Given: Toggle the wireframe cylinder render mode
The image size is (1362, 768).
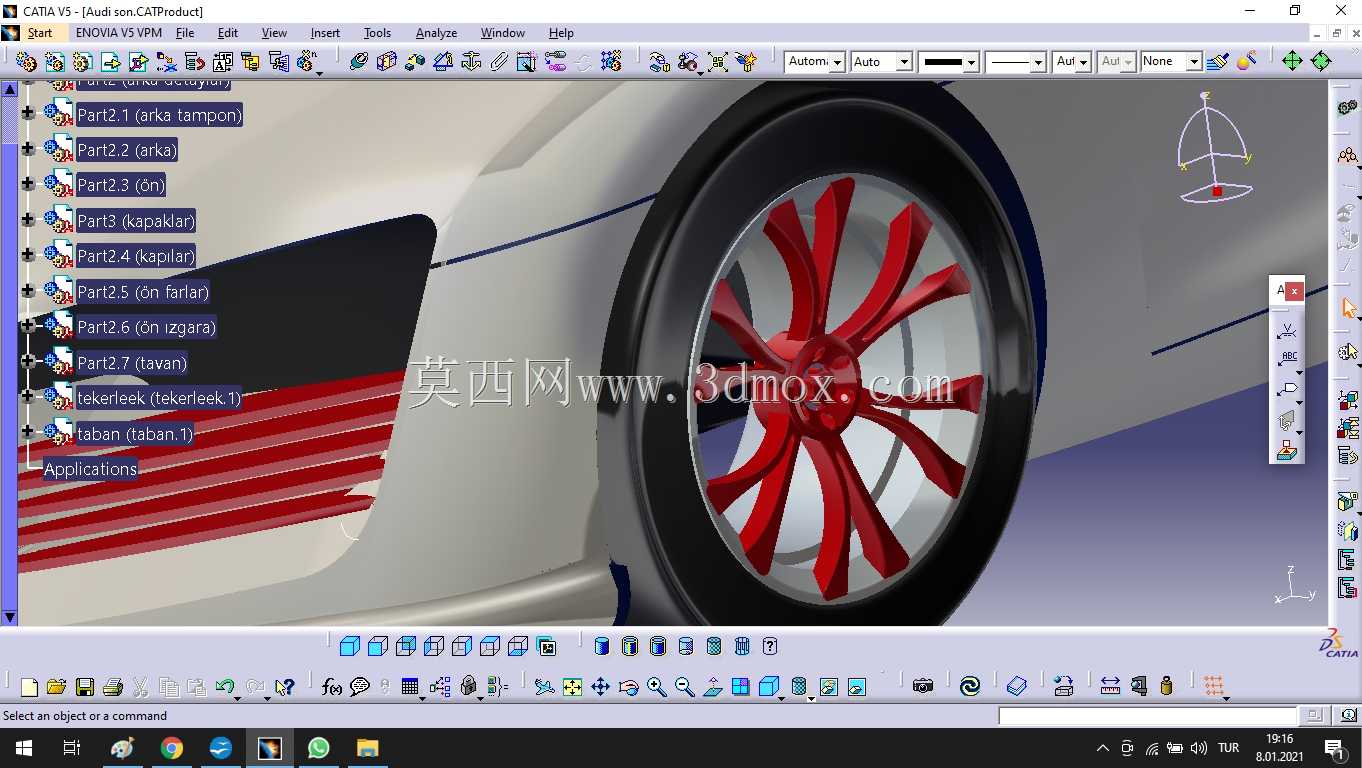Looking at the screenshot, I should pyautogui.click(x=742, y=646).
